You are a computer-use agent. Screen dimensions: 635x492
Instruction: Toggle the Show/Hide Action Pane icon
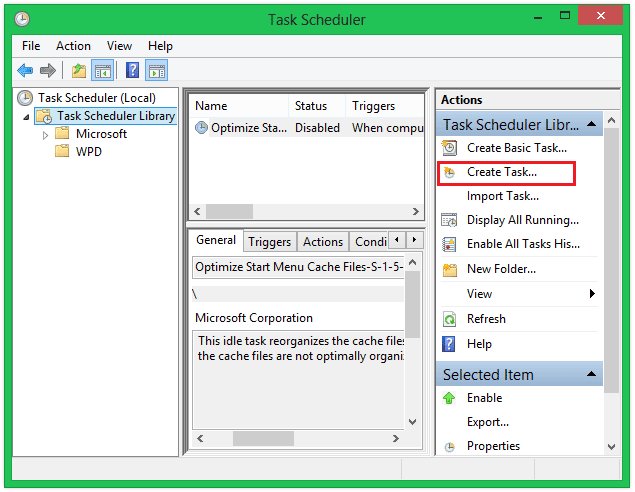(157, 71)
